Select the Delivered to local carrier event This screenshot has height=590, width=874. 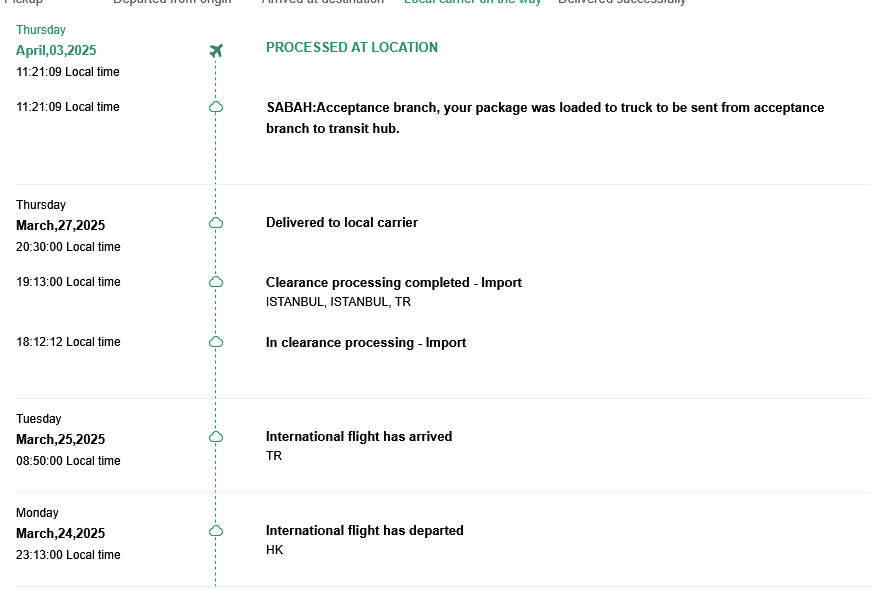click(341, 222)
